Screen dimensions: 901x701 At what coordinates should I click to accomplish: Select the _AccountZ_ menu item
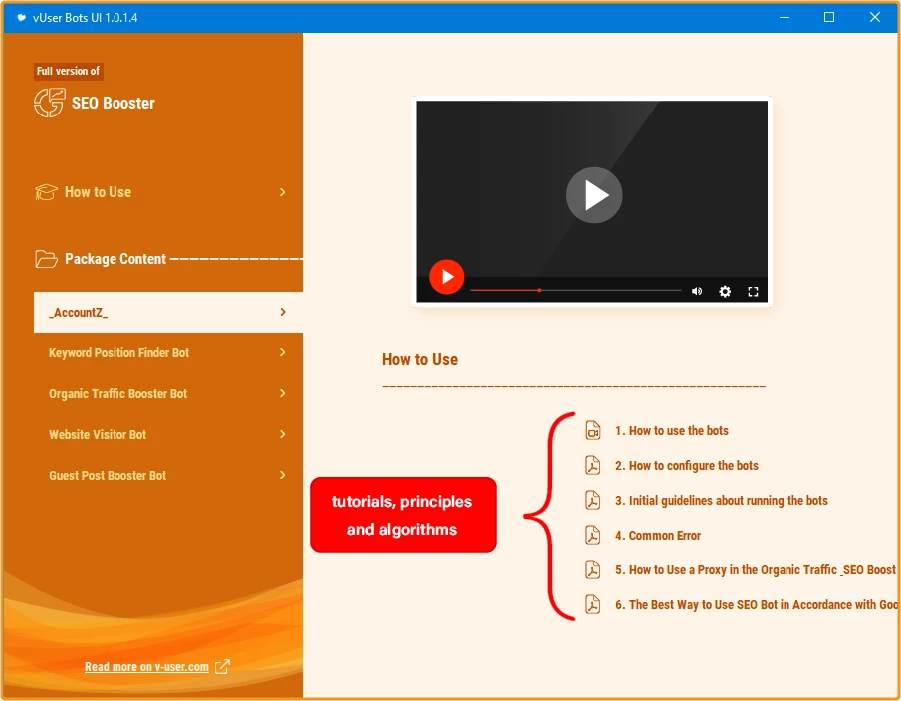pos(168,313)
